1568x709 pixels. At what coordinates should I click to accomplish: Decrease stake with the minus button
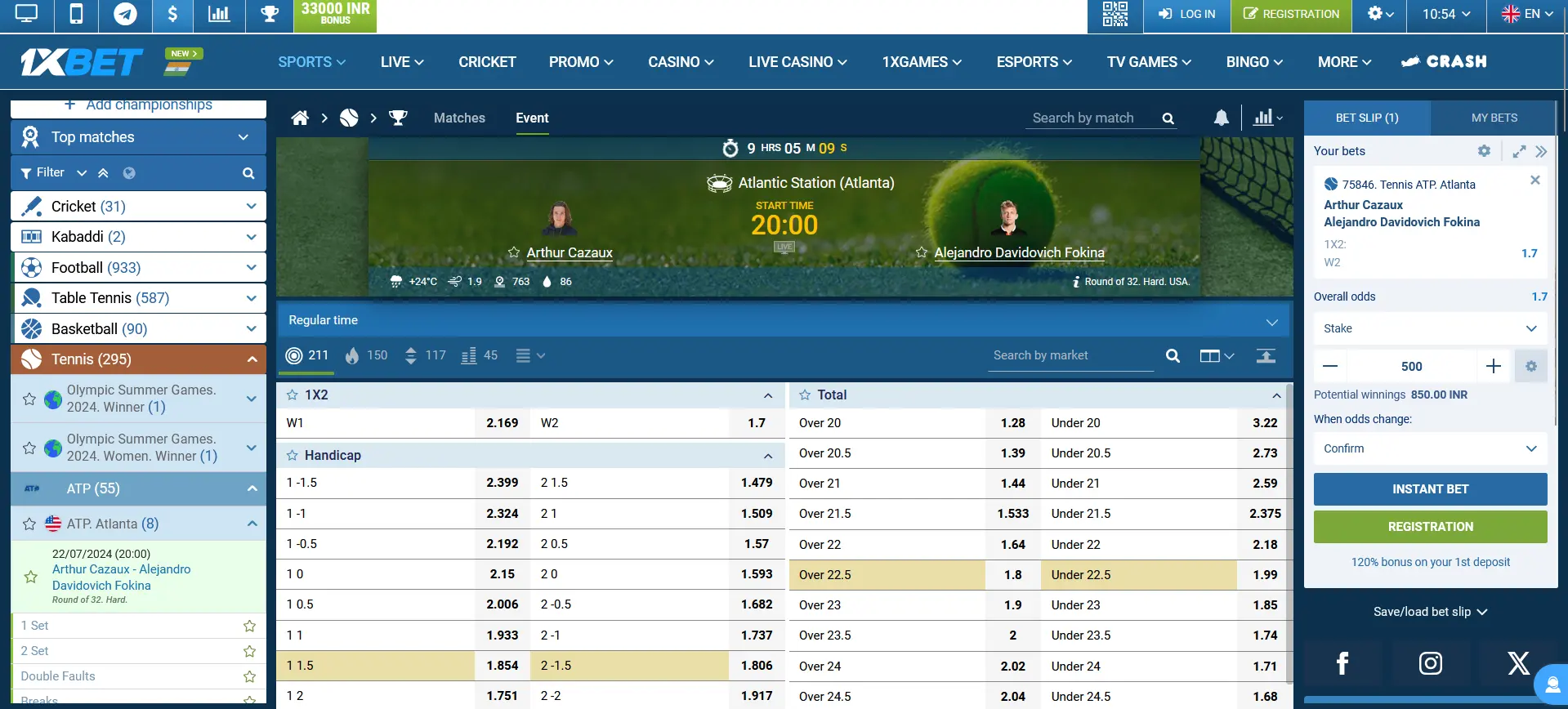pos(1330,367)
